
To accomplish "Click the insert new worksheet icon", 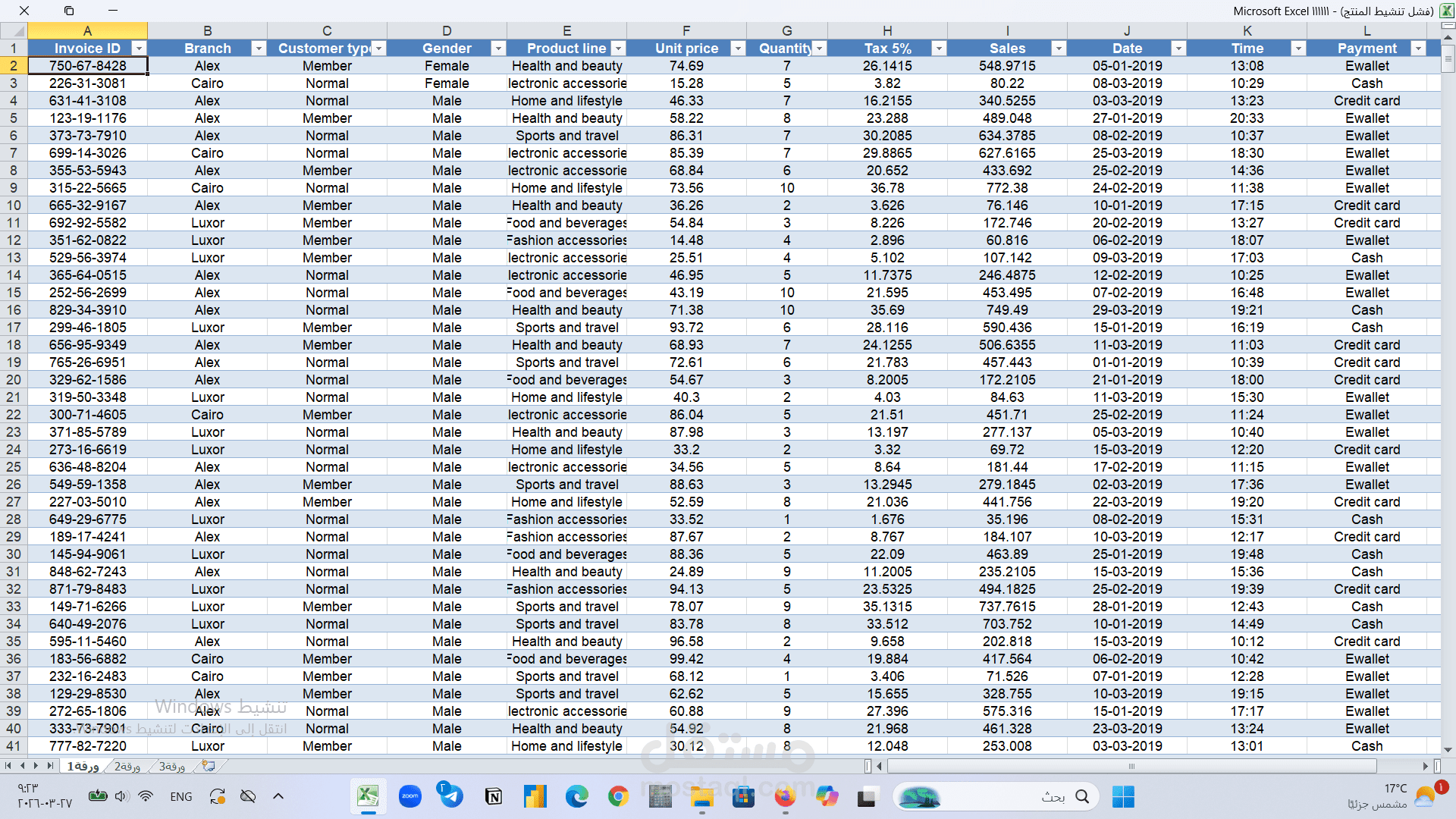I will pos(209,767).
